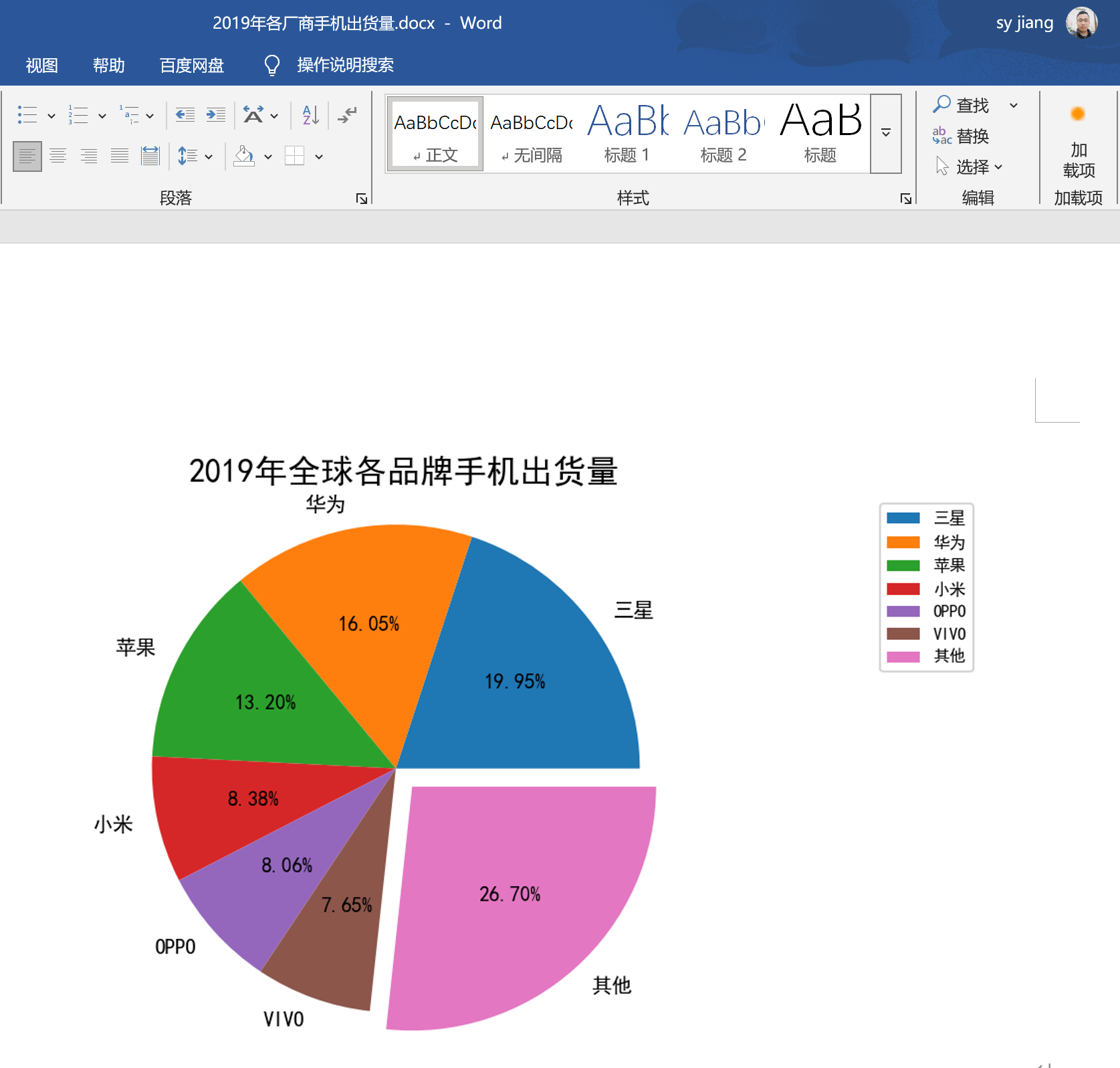Click the brown VIVO legend swatch
The width and height of the screenshot is (1120, 1068).
(x=903, y=633)
